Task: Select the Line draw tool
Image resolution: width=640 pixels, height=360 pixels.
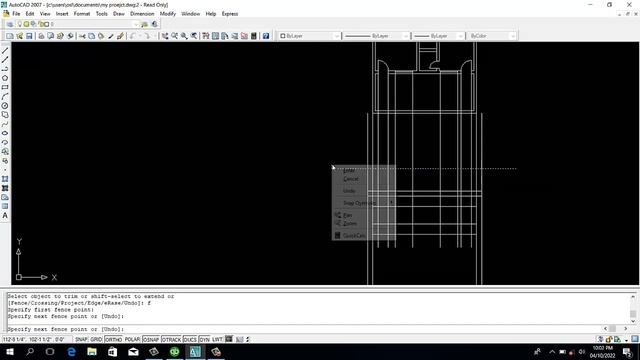Action: pos(5,51)
